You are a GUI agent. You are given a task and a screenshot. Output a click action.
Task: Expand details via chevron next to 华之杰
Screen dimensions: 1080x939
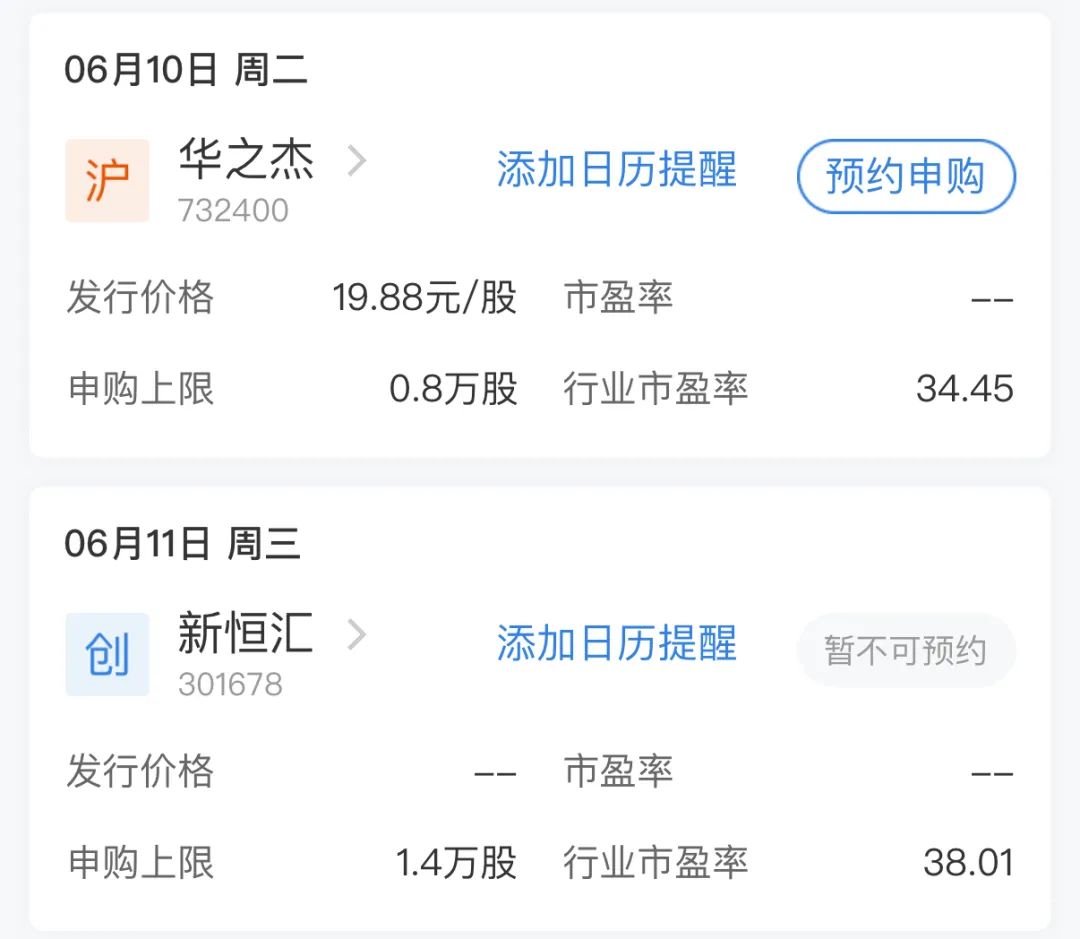coord(357,162)
